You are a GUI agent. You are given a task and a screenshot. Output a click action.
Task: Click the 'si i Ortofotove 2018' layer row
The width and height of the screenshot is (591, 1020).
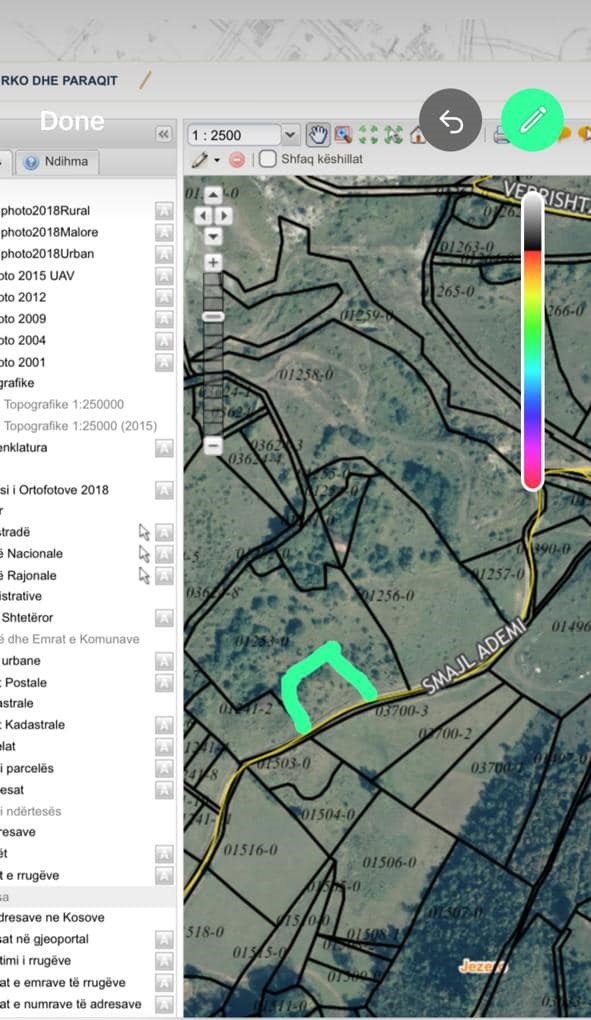[55, 490]
